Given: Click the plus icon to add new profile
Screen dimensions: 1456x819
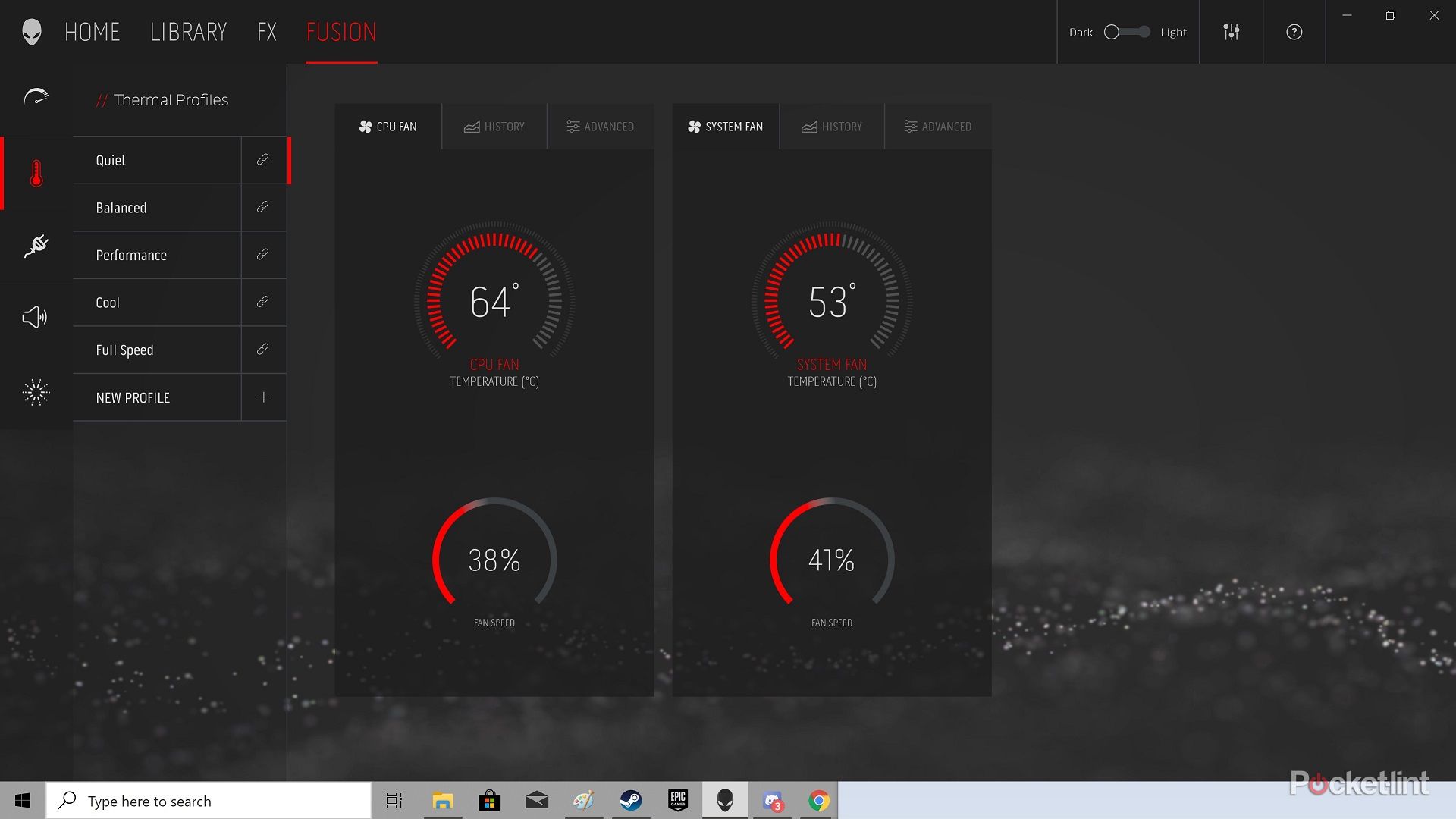Looking at the screenshot, I should point(263,397).
